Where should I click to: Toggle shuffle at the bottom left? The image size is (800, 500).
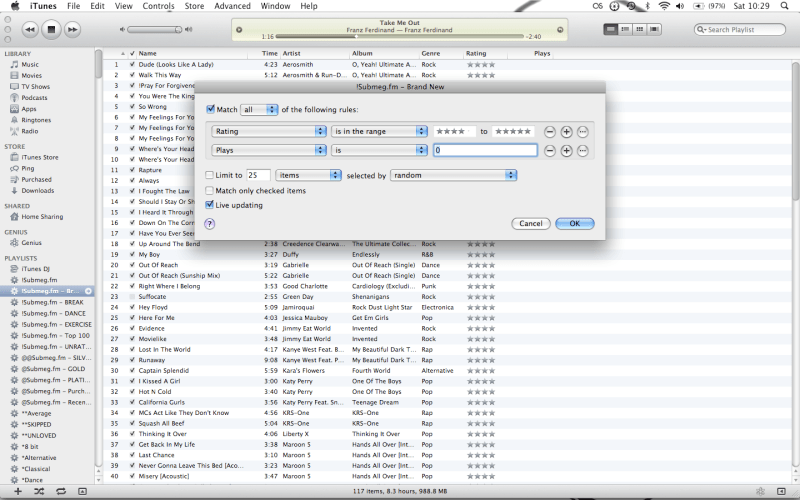point(38,491)
